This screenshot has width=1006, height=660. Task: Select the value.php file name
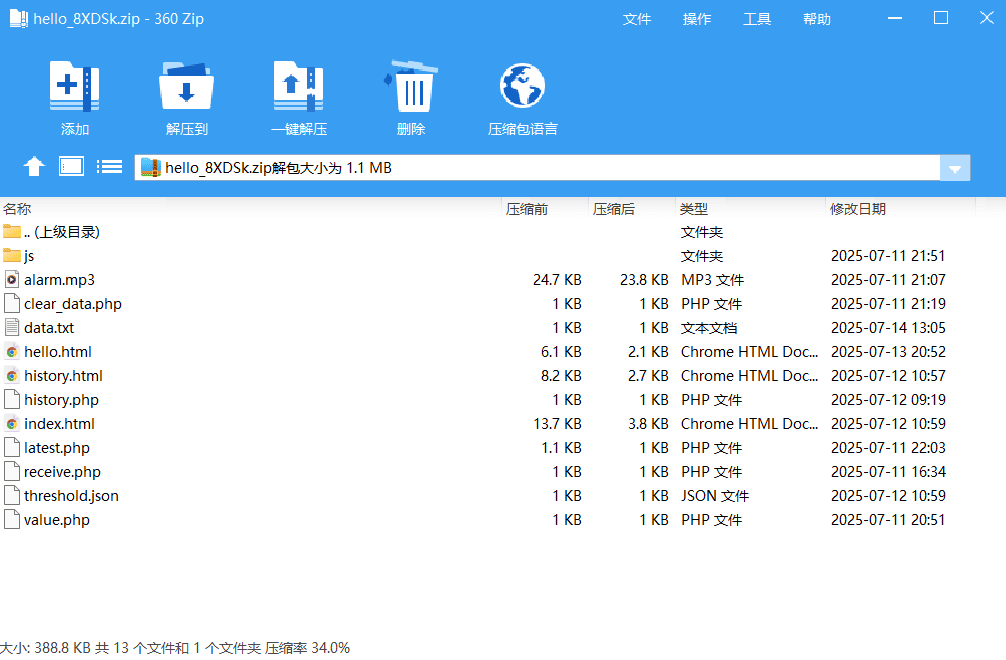click(56, 520)
